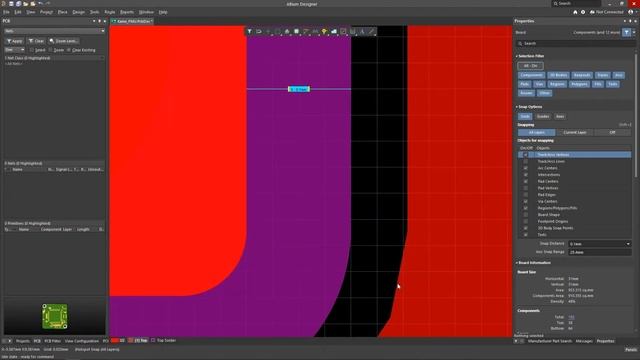Enable the Track/Arcs Lines snapping checkbox
This screenshot has height=360, width=640.
pyautogui.click(x=526, y=161)
